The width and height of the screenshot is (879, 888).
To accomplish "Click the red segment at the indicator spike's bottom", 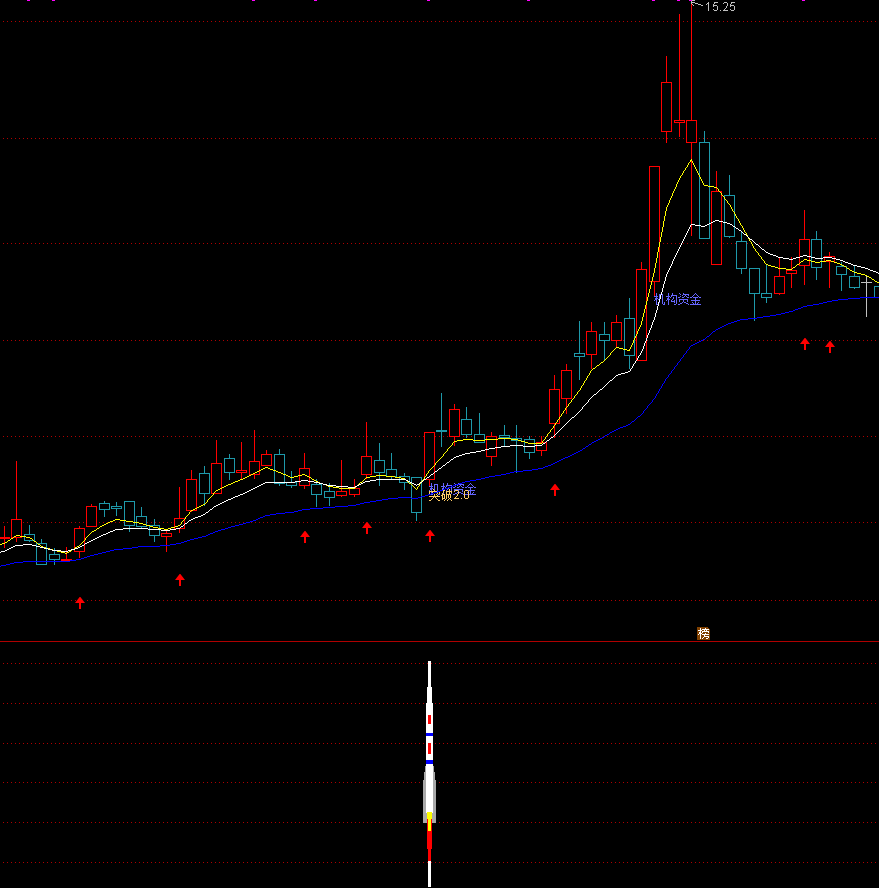I will click(430, 845).
